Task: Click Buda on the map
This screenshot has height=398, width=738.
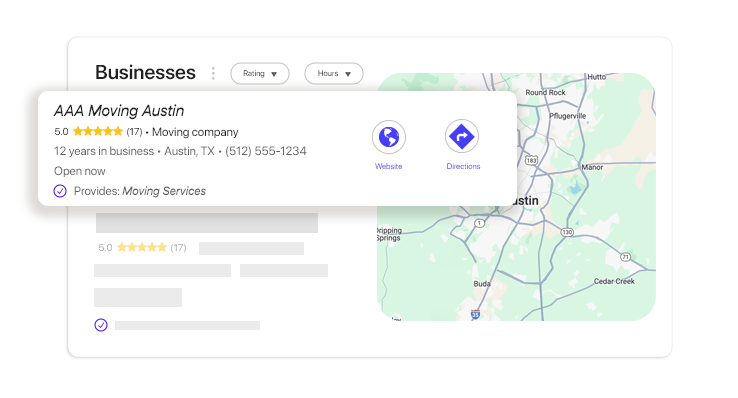Action: click(482, 284)
